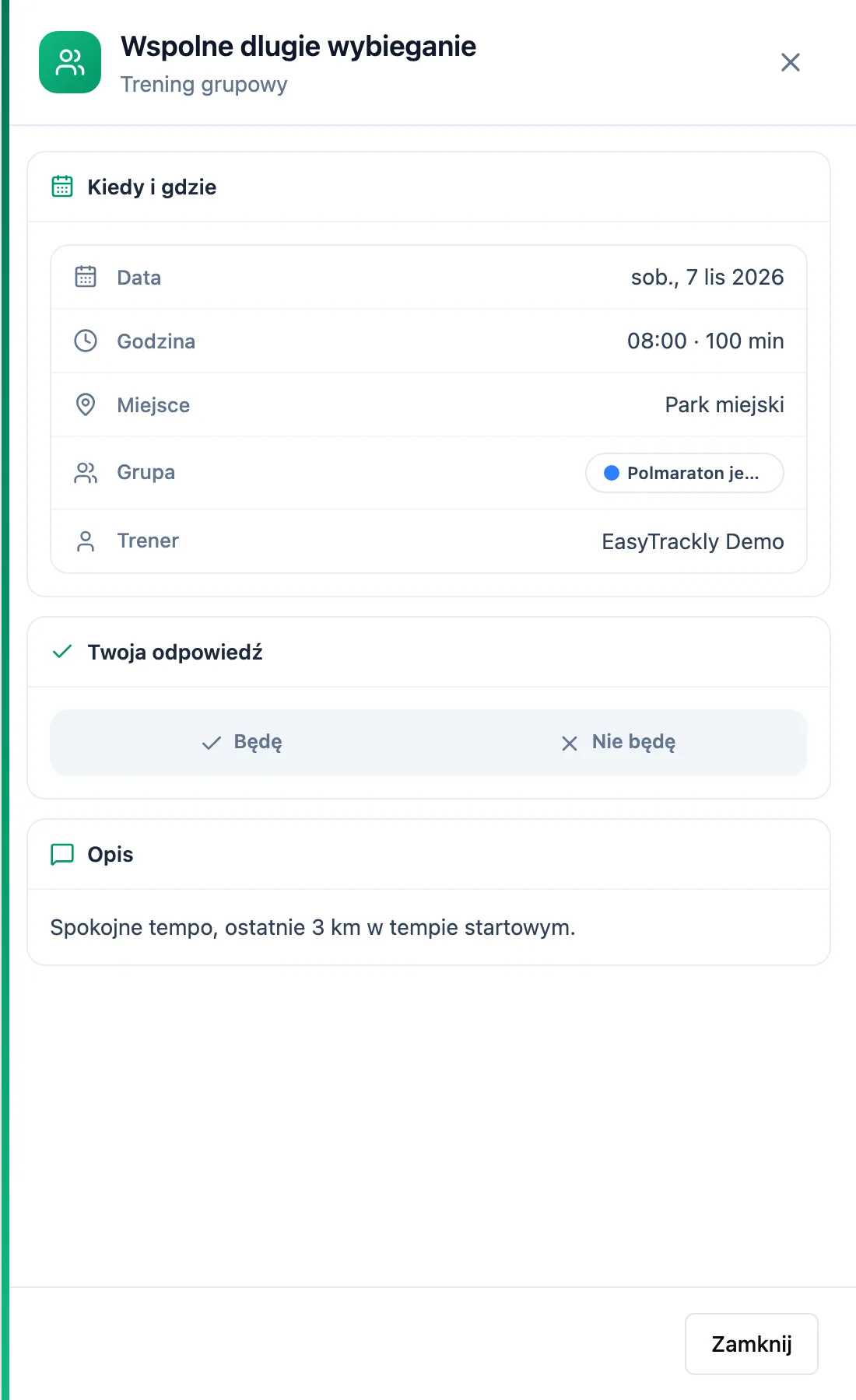Click the people icon in Grupa row

click(86, 473)
